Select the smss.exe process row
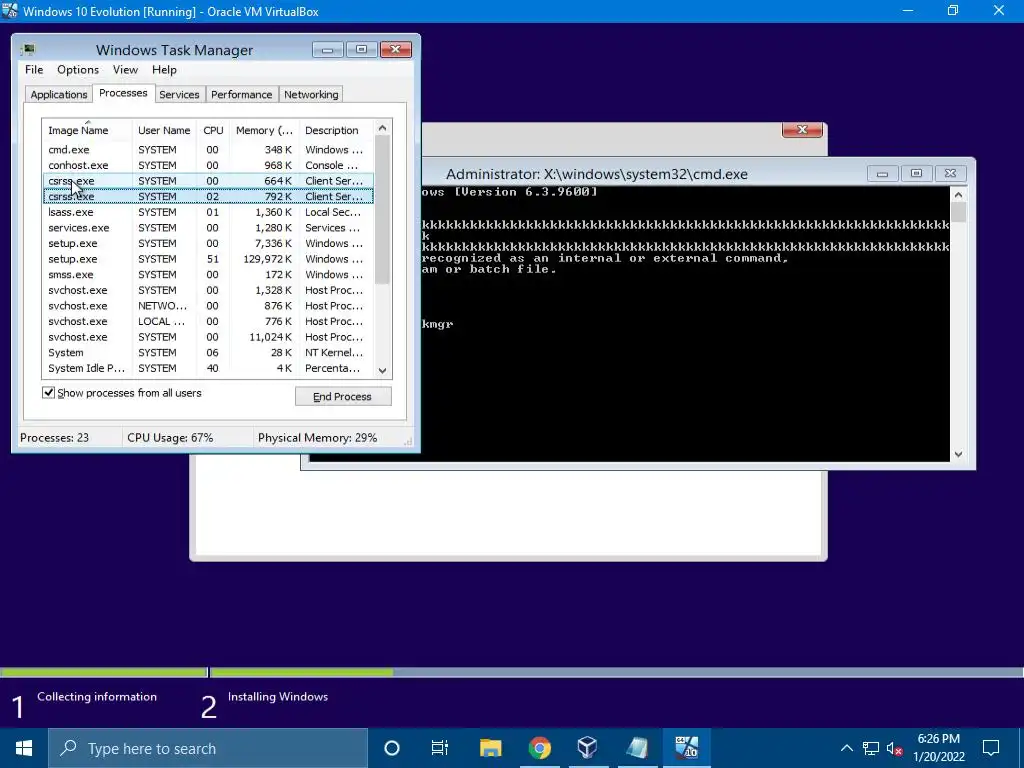 point(208,275)
